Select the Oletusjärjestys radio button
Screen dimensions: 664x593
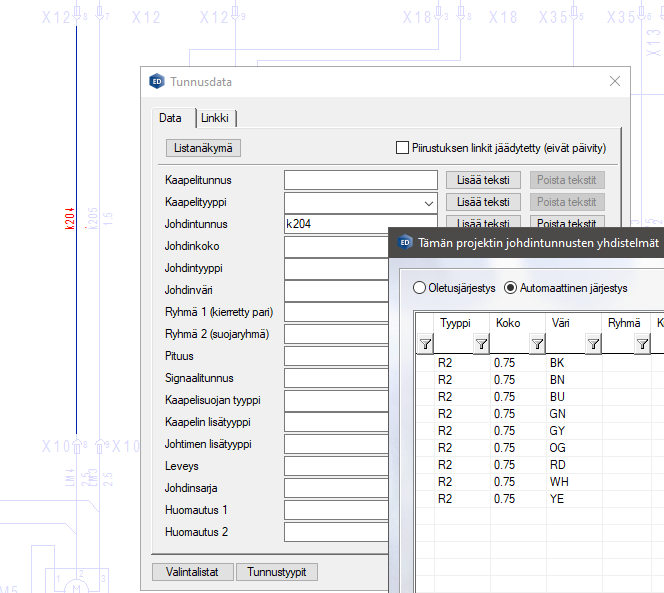click(x=420, y=288)
